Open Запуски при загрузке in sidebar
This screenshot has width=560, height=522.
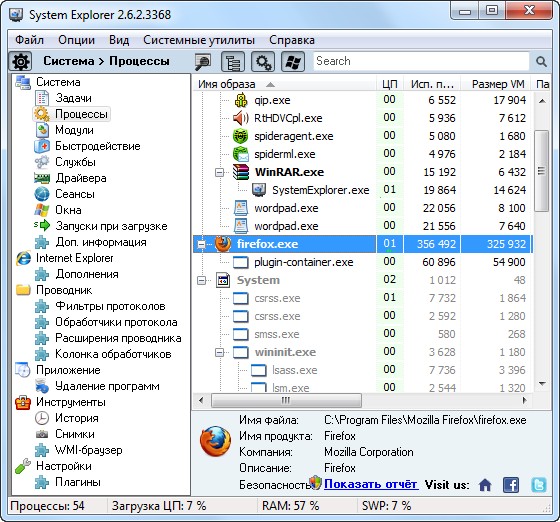[111, 226]
